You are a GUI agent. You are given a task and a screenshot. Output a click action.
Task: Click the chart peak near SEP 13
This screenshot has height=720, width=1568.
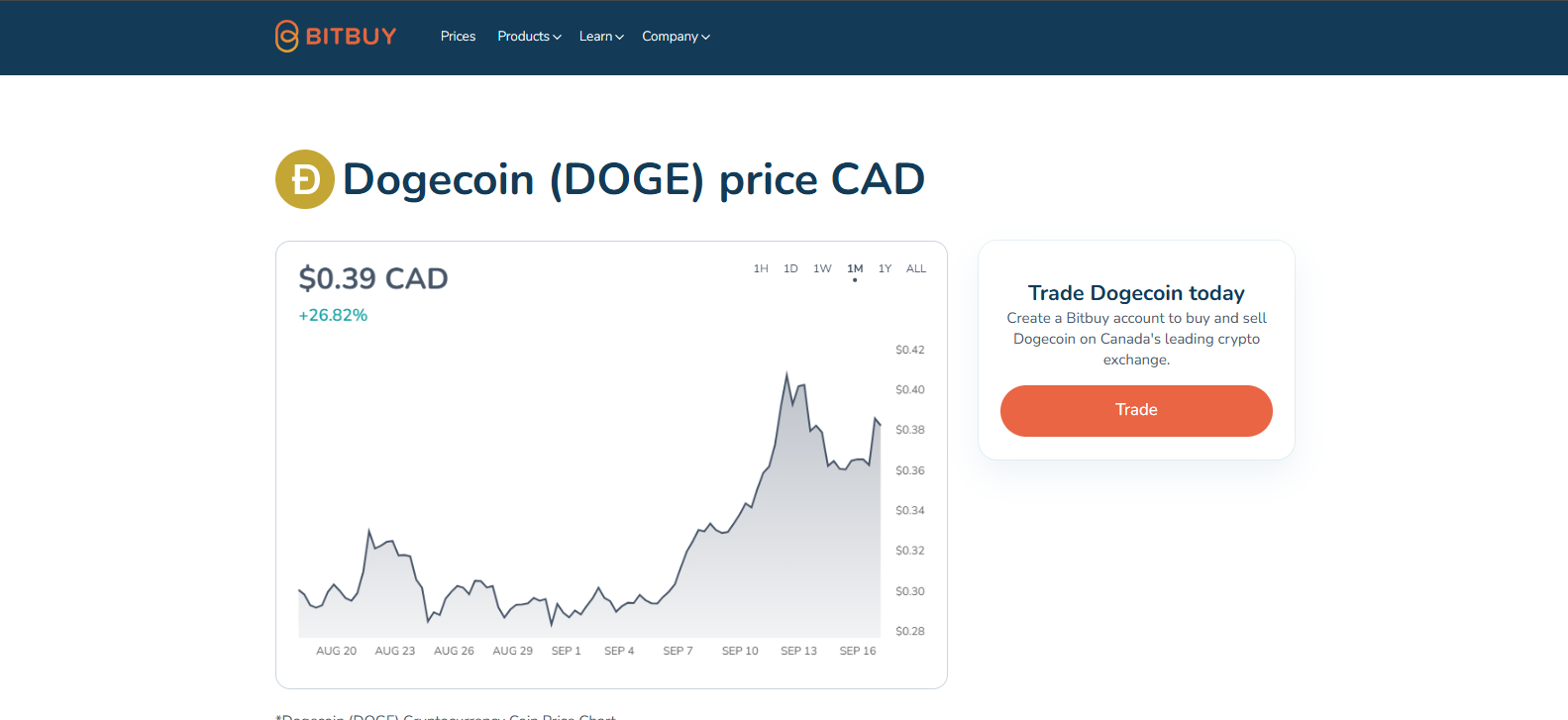pyautogui.click(x=787, y=375)
